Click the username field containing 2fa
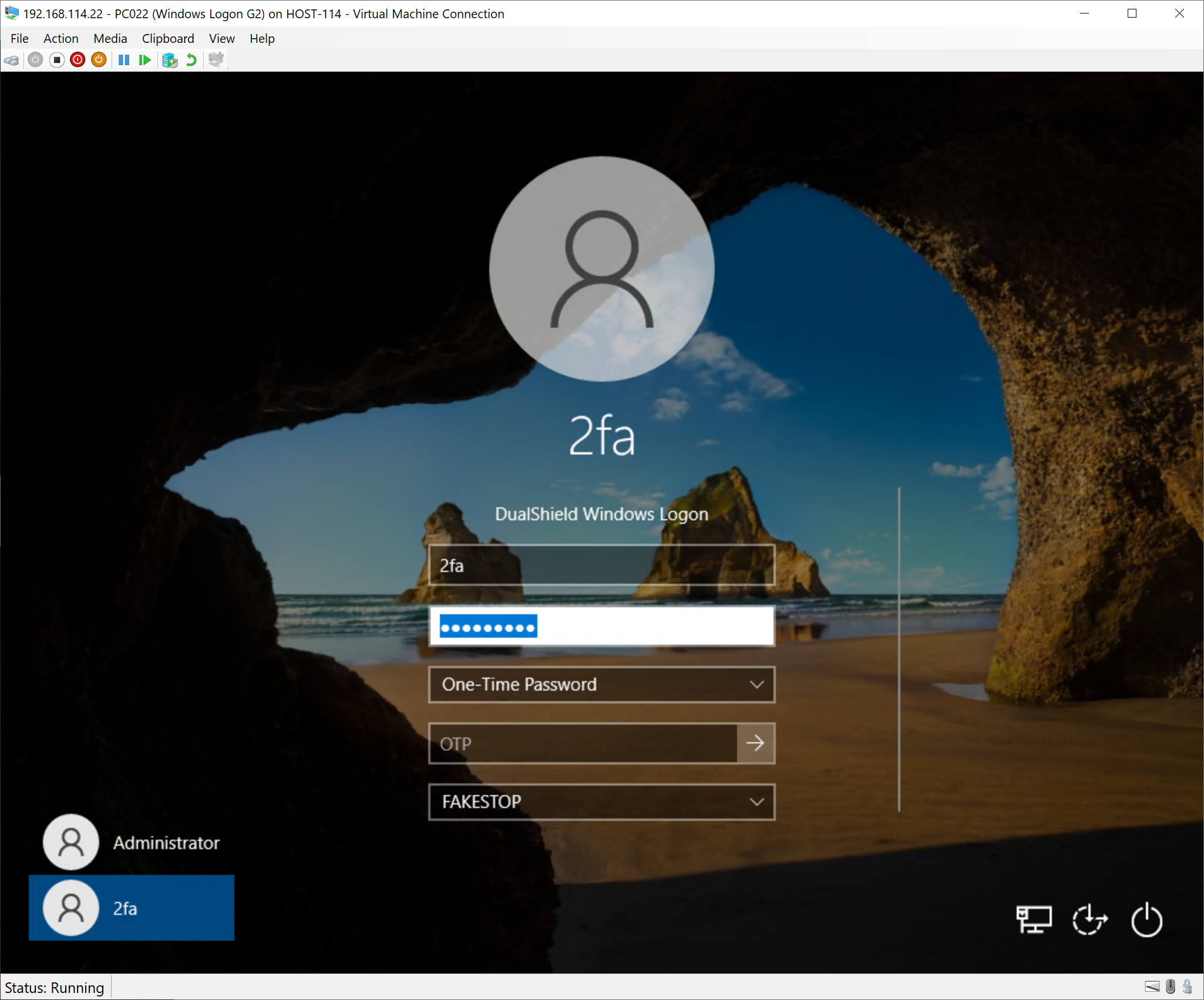Viewport: 1204px width, 1000px height. (x=601, y=565)
